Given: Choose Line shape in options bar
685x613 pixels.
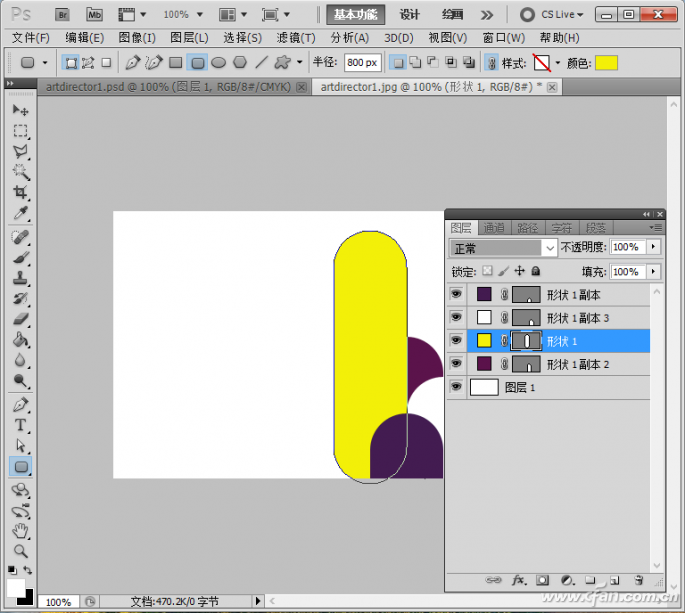Looking at the screenshot, I should pyautogui.click(x=261, y=63).
